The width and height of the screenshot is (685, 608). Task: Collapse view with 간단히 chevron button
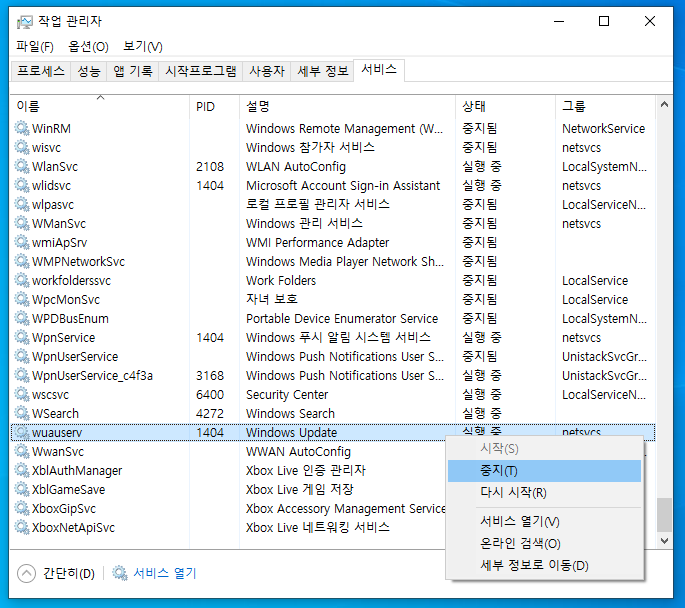[x=27, y=573]
